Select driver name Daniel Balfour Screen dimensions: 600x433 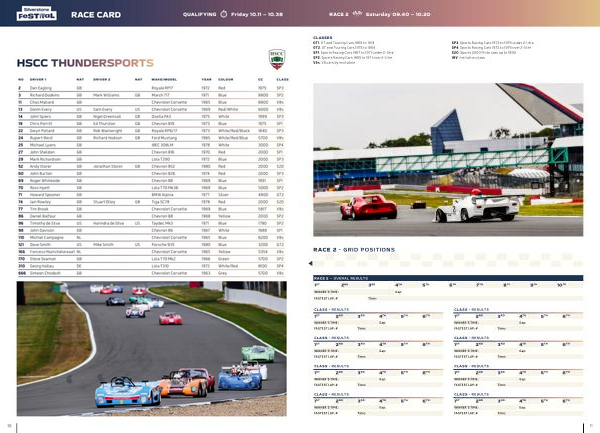42,216
